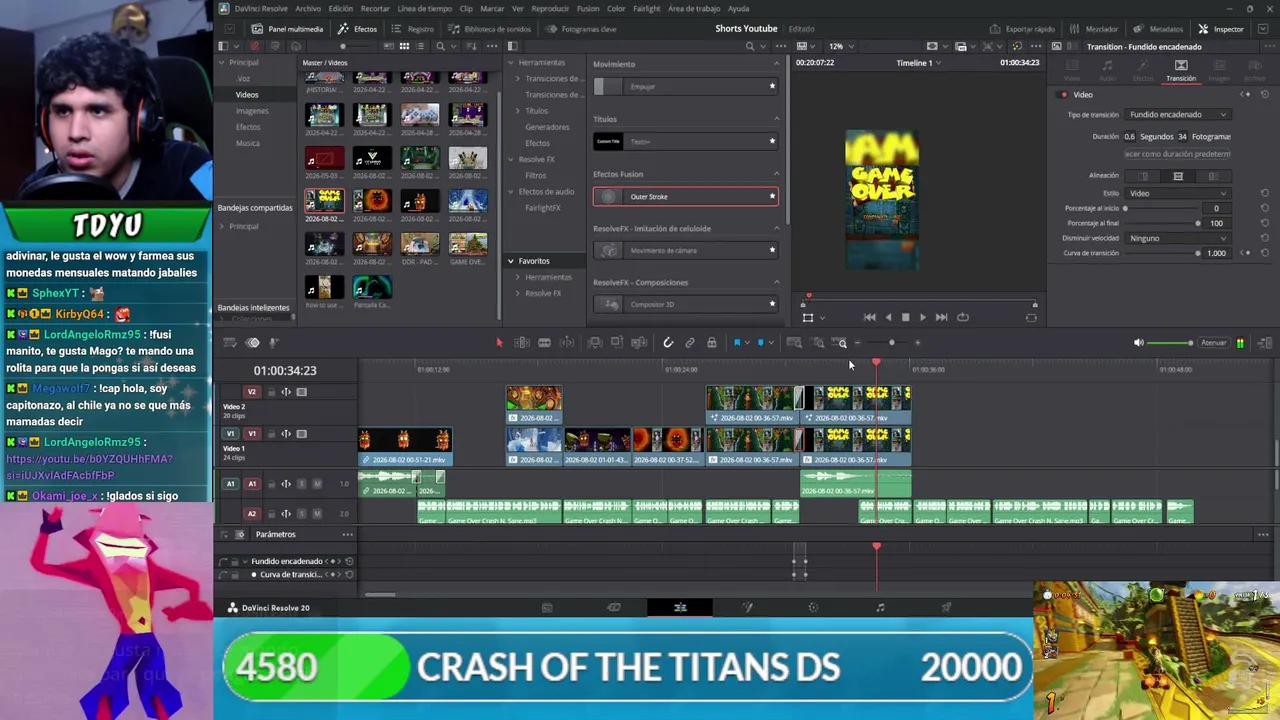Toggle the Video transition enable switch

pos(1064,95)
